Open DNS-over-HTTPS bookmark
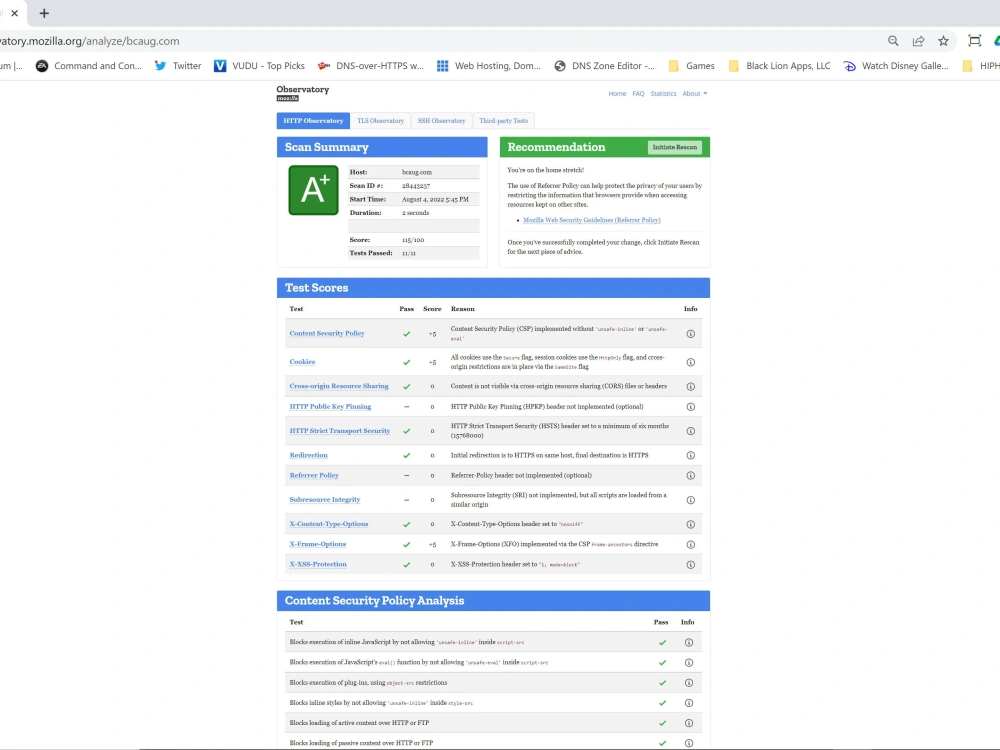This screenshot has width=1000, height=750. click(x=371, y=66)
